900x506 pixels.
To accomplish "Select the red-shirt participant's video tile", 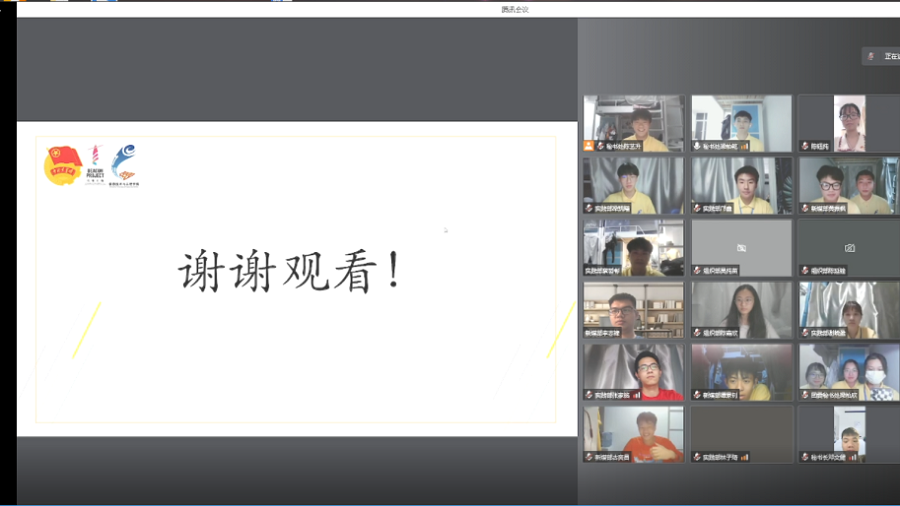I will 633,372.
